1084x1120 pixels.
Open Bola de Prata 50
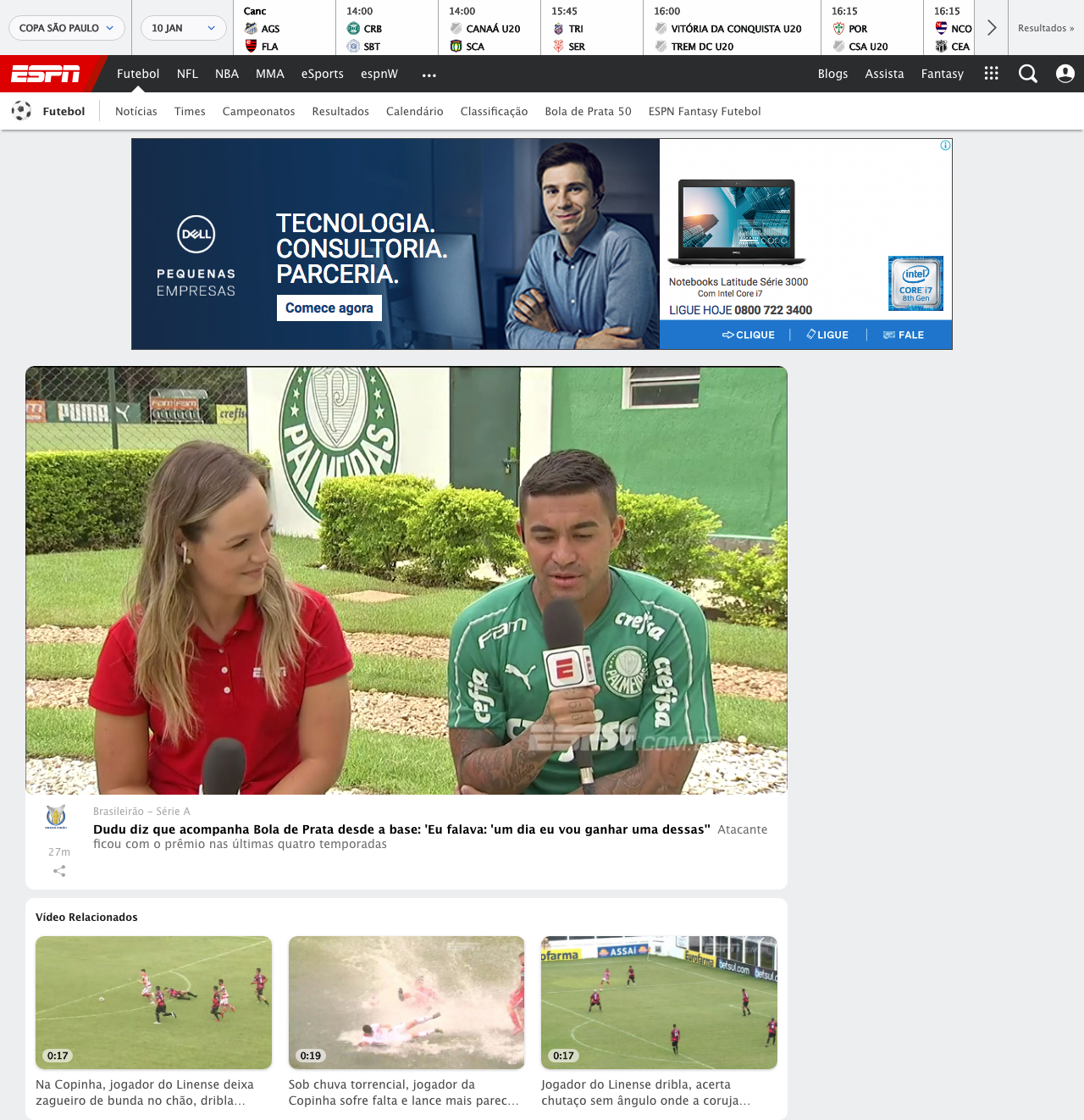pyautogui.click(x=588, y=111)
